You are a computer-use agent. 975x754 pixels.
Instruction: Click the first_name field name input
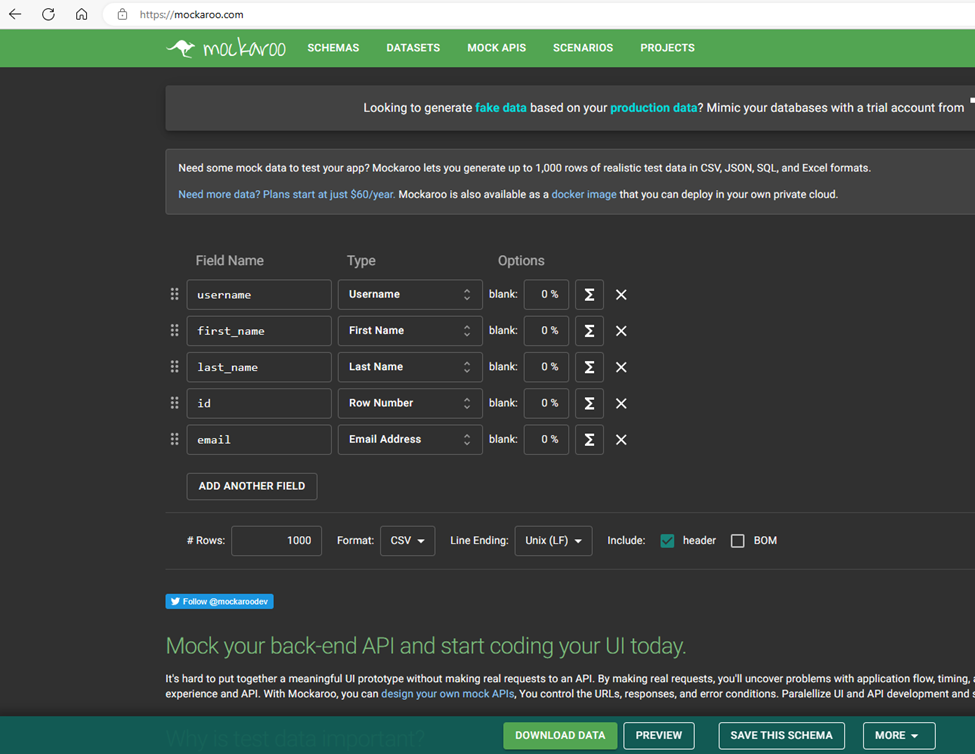tap(259, 331)
